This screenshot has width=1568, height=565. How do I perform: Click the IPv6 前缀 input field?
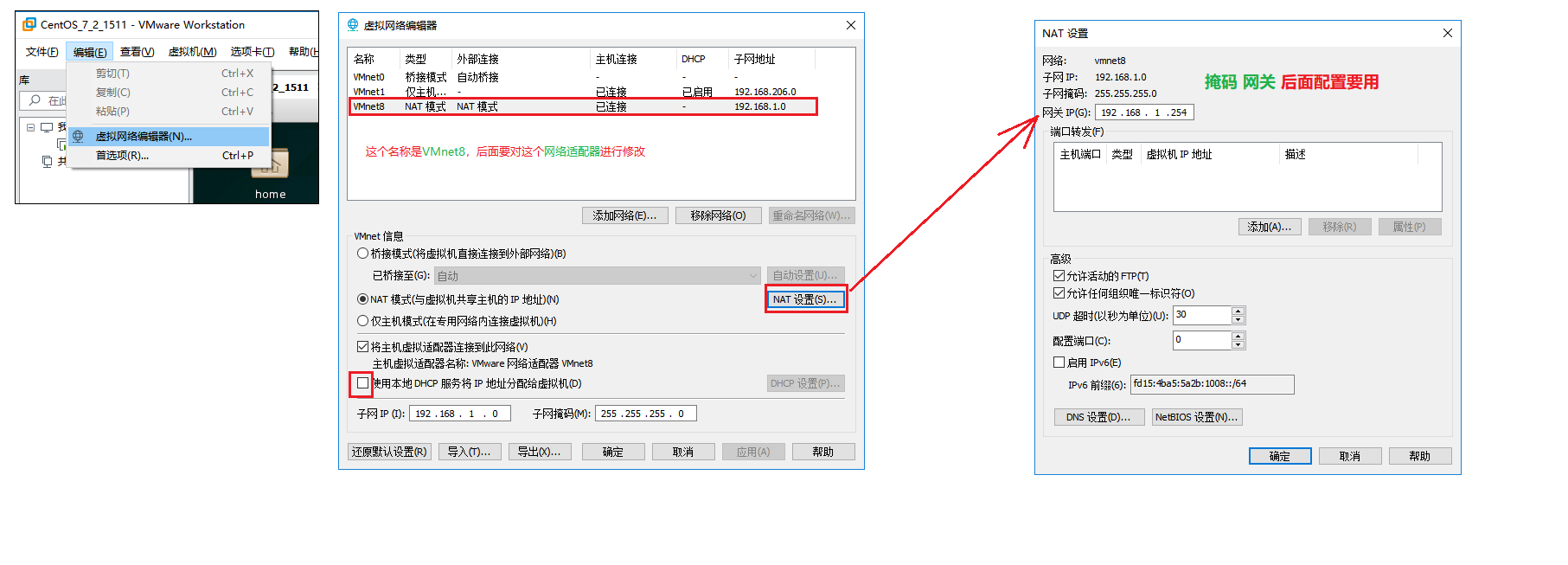coord(1213,384)
